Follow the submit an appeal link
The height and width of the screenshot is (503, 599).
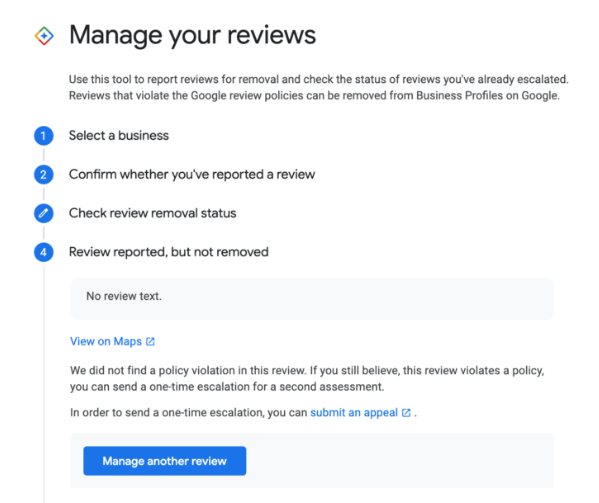354,413
